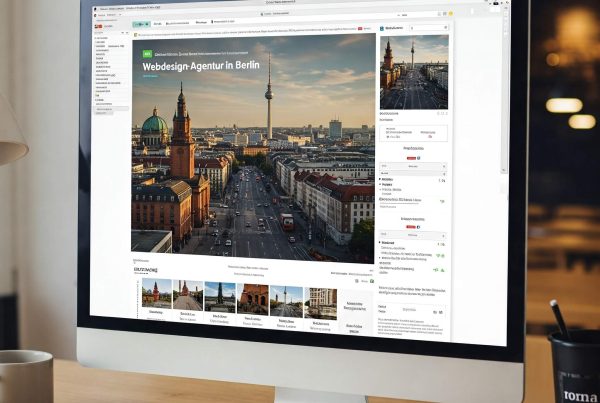The width and height of the screenshot is (600, 403).
Task: Select gallery thumbnail of red brick arches
Action: [x=253, y=299]
